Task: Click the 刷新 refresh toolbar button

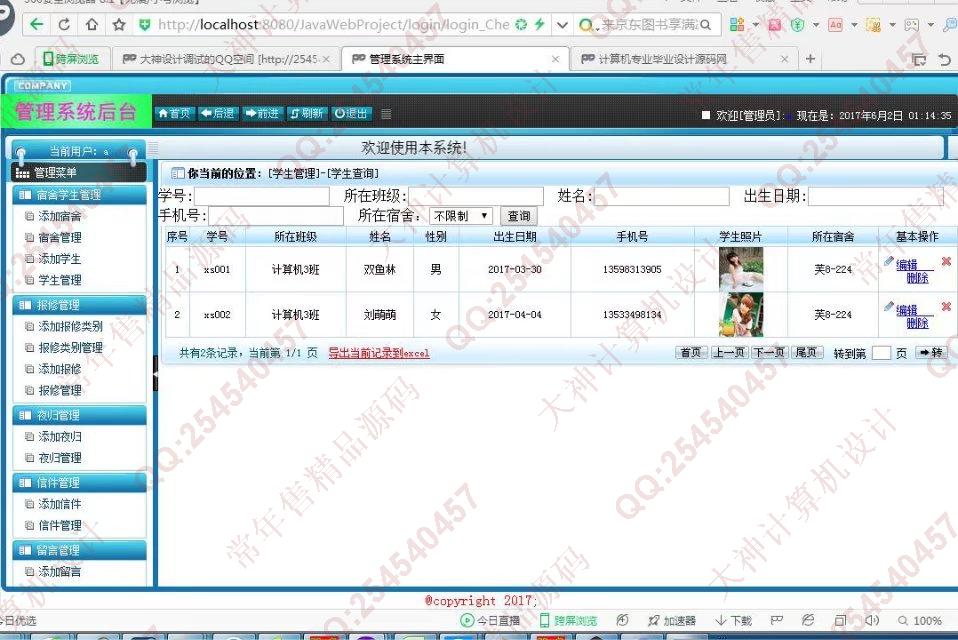Action: pos(307,114)
